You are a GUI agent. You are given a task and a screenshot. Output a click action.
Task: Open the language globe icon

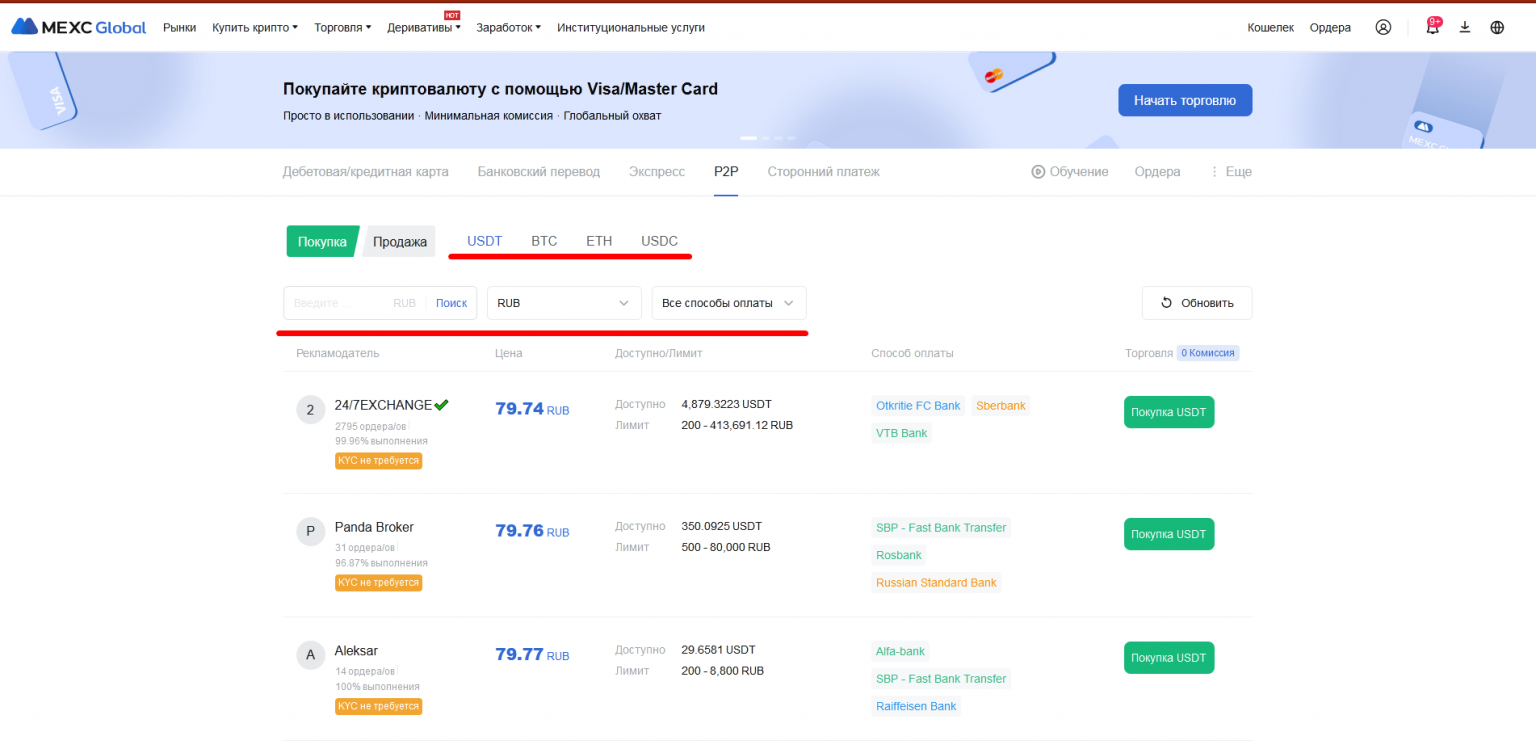(1497, 27)
